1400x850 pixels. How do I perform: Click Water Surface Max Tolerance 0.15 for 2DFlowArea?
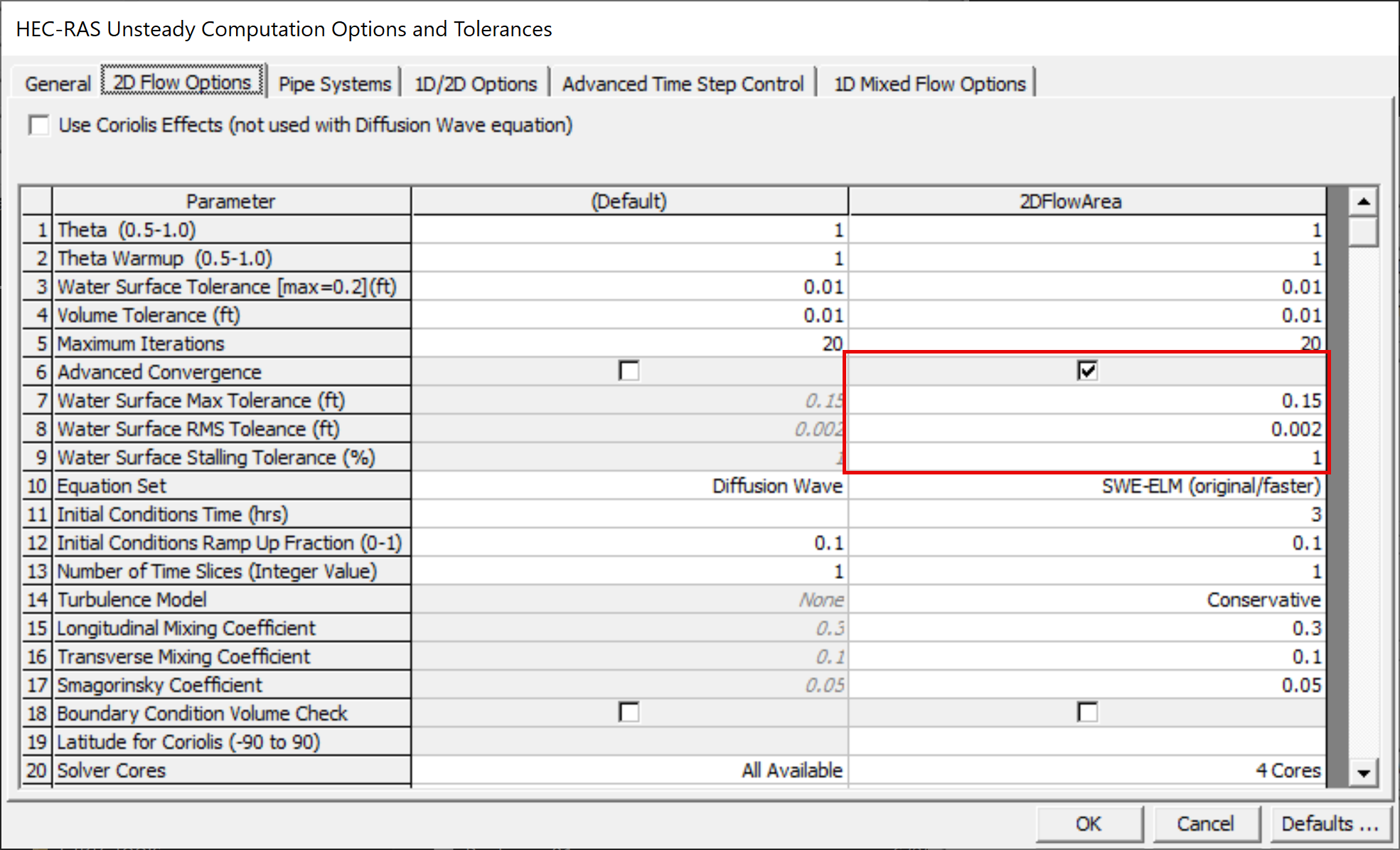click(x=1087, y=400)
